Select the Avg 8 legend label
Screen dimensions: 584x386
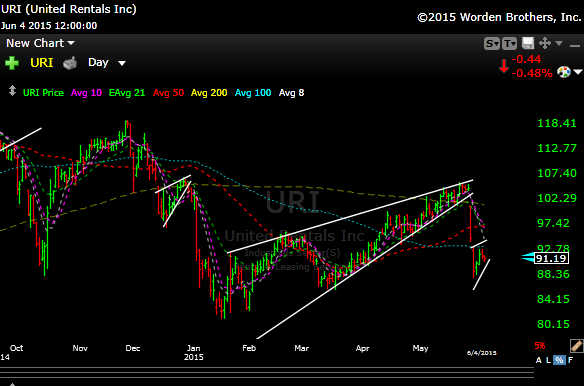point(291,93)
